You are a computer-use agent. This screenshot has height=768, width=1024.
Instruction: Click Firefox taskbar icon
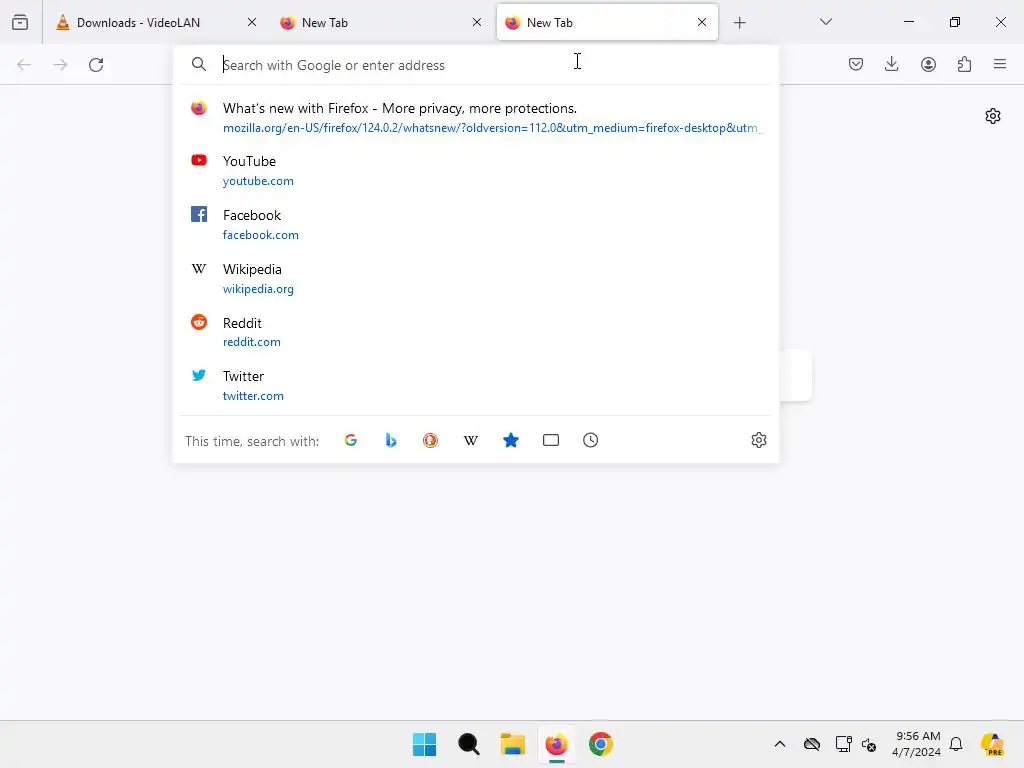pyautogui.click(x=556, y=744)
